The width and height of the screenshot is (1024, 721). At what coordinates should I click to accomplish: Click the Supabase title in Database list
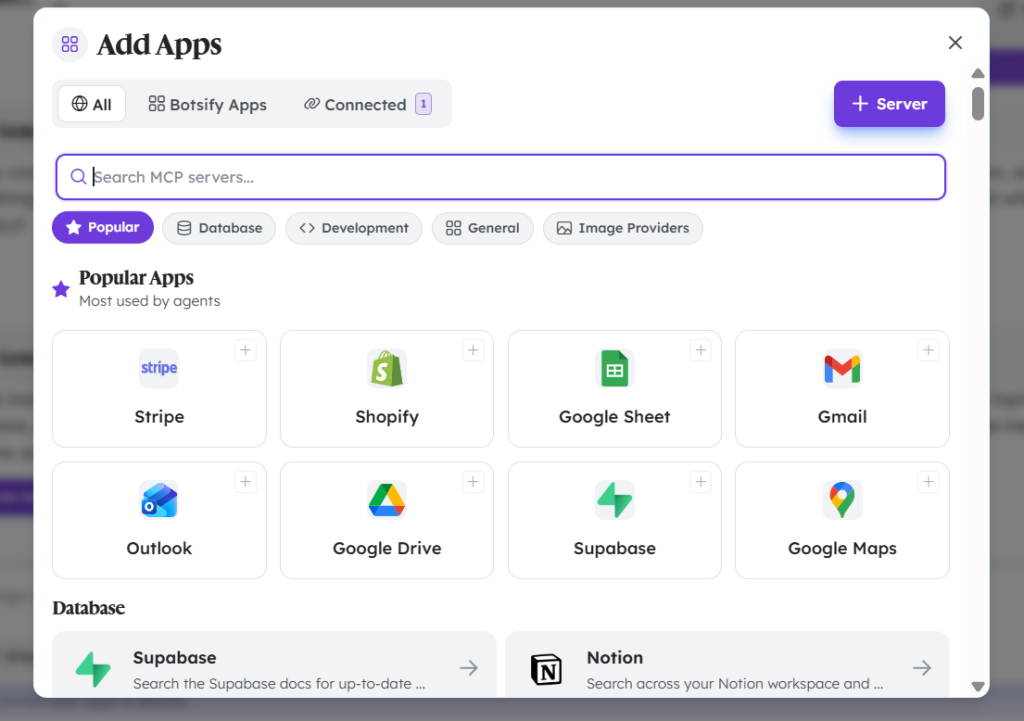[174, 658]
